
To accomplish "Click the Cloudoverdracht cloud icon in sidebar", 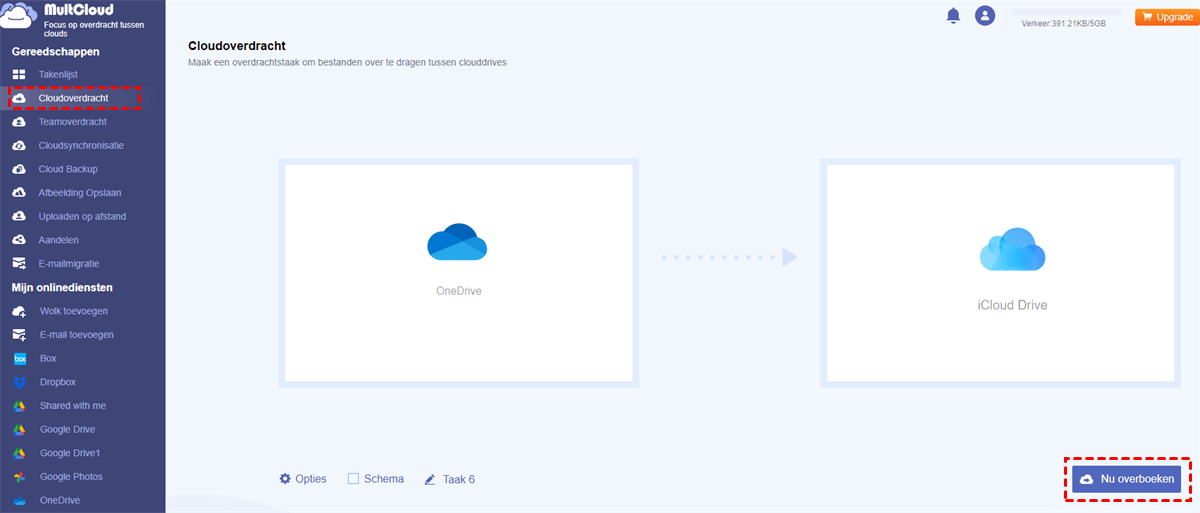I will pyautogui.click(x=19, y=98).
